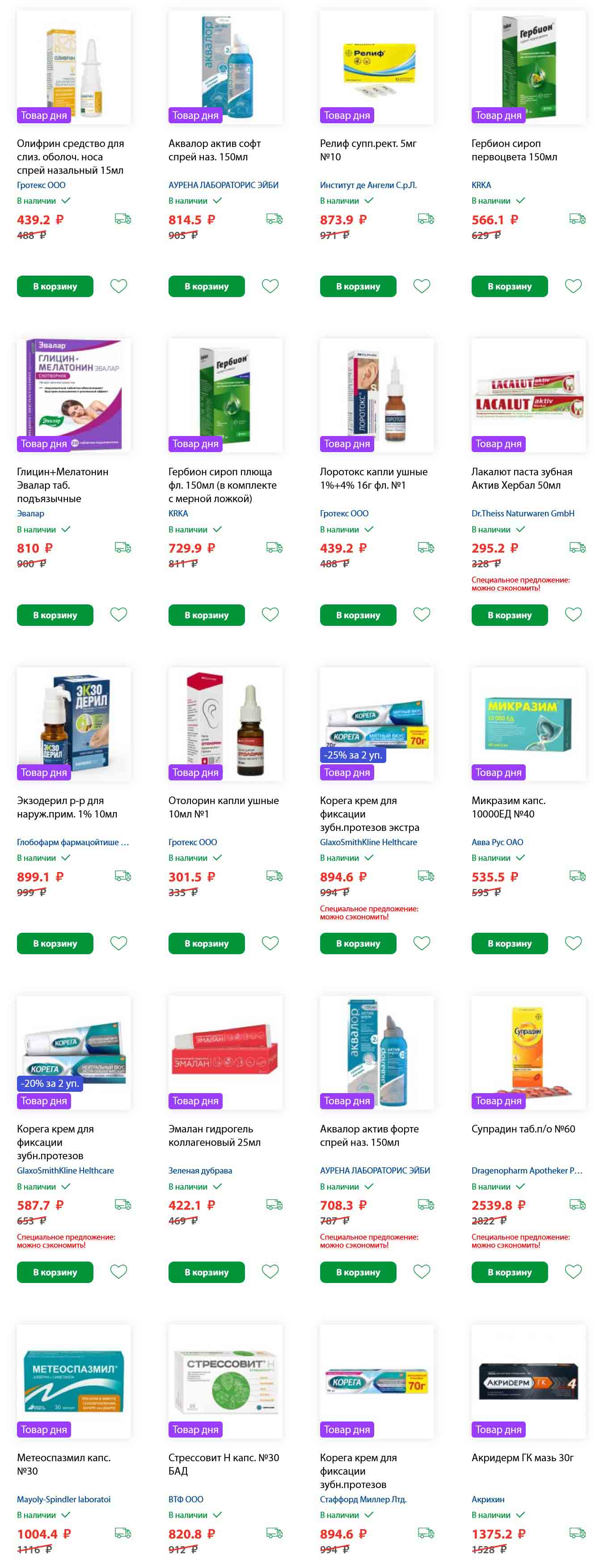The image size is (608, 1568).
Task: Add Олифрин nasal spray to favorites heart
Action: pos(119,286)
